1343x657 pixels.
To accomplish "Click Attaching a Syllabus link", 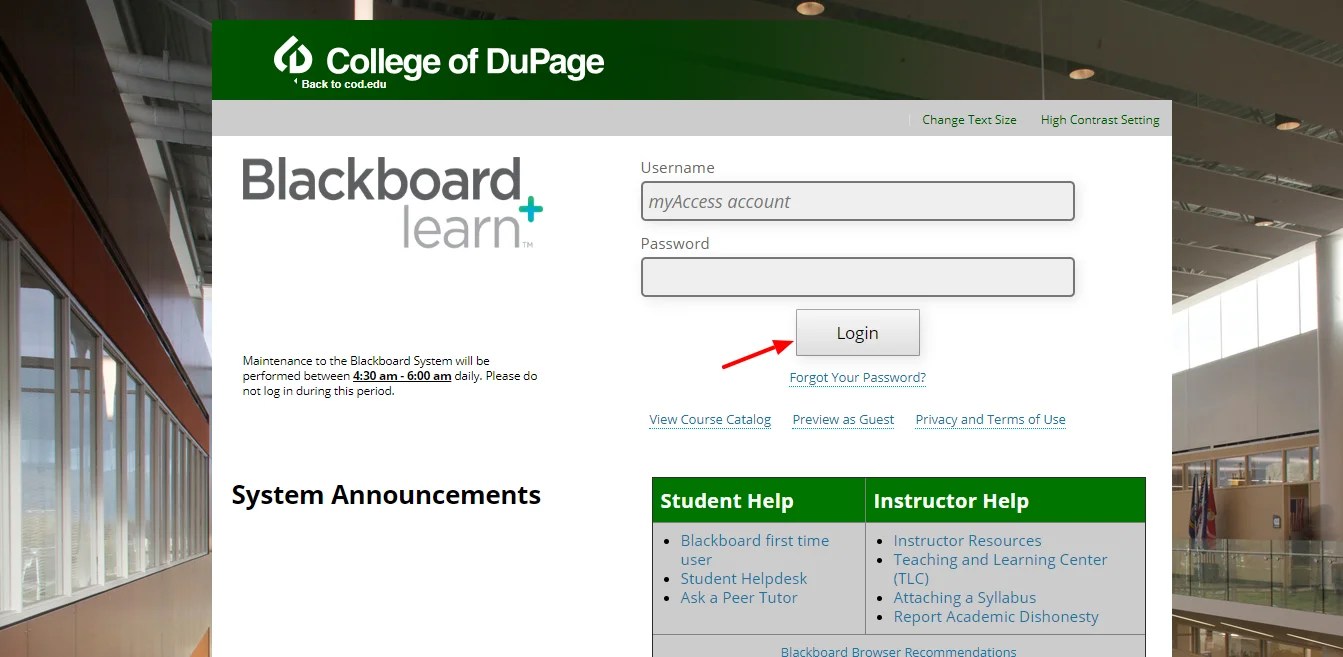I will [x=965, y=598].
